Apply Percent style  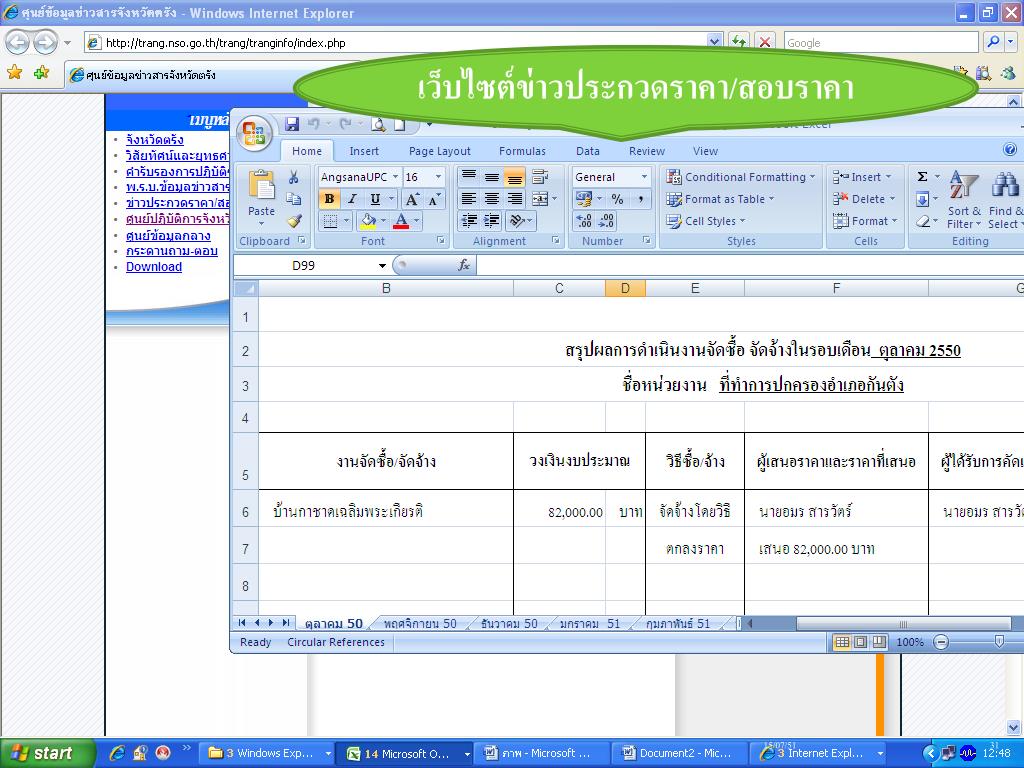point(617,199)
